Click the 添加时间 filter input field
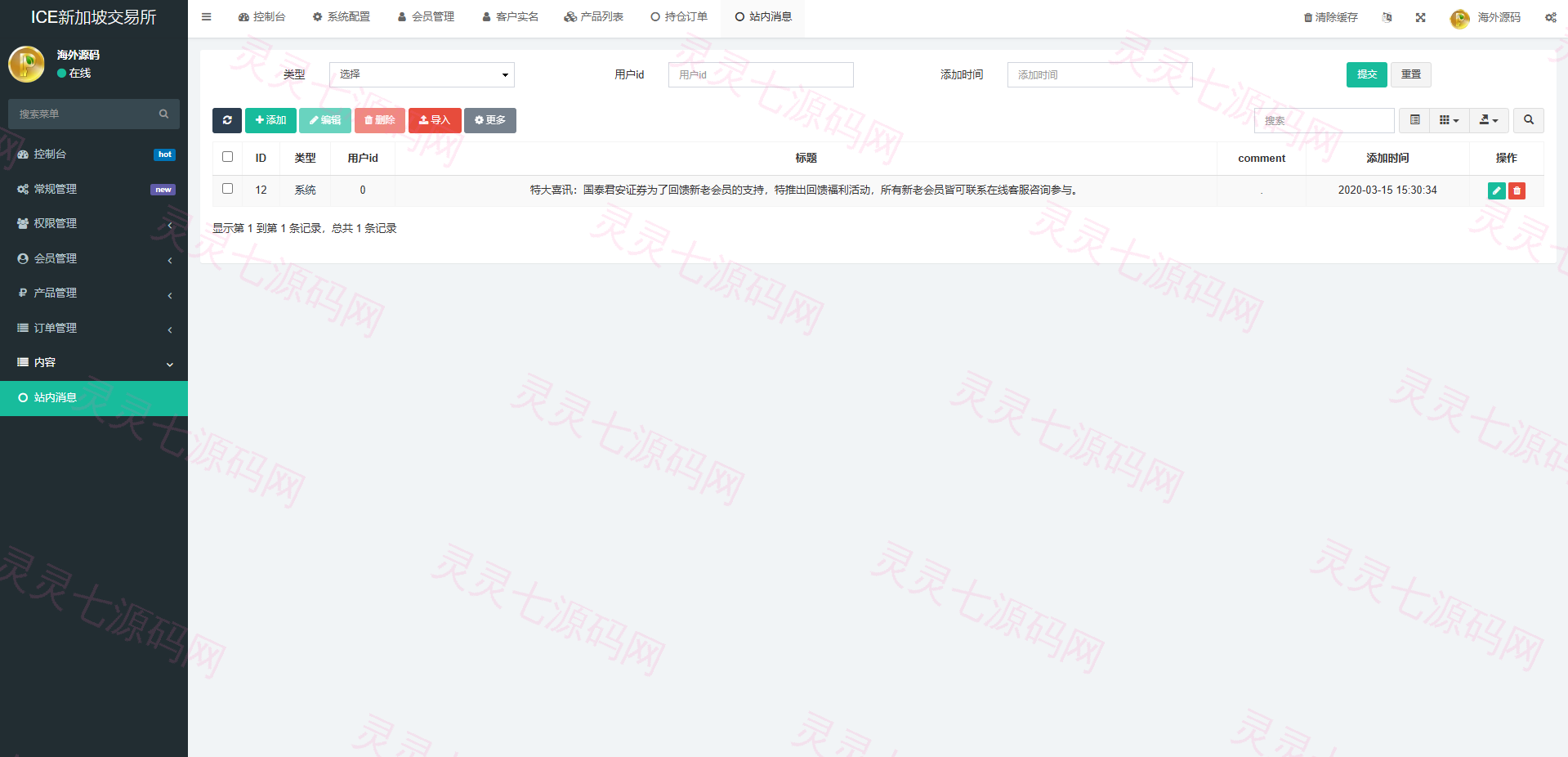1568x757 pixels. pos(1100,74)
